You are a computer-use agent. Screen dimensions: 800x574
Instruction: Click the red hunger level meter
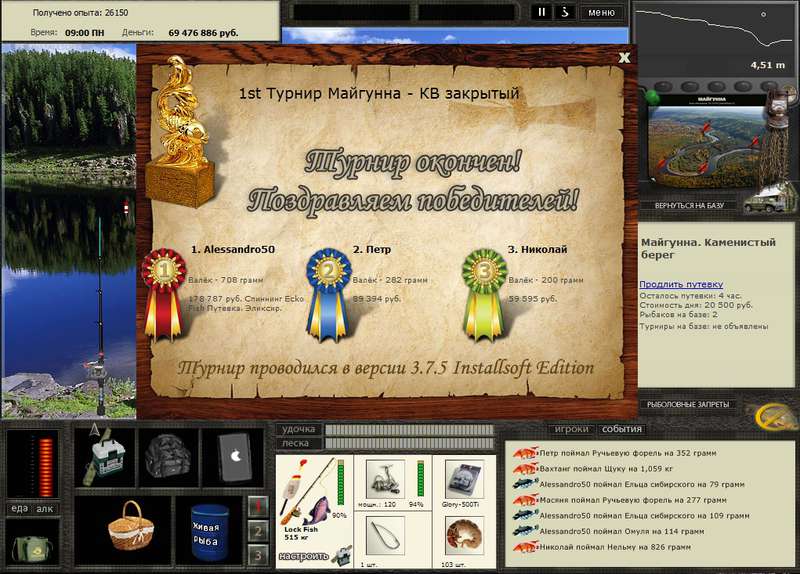[x=45, y=467]
